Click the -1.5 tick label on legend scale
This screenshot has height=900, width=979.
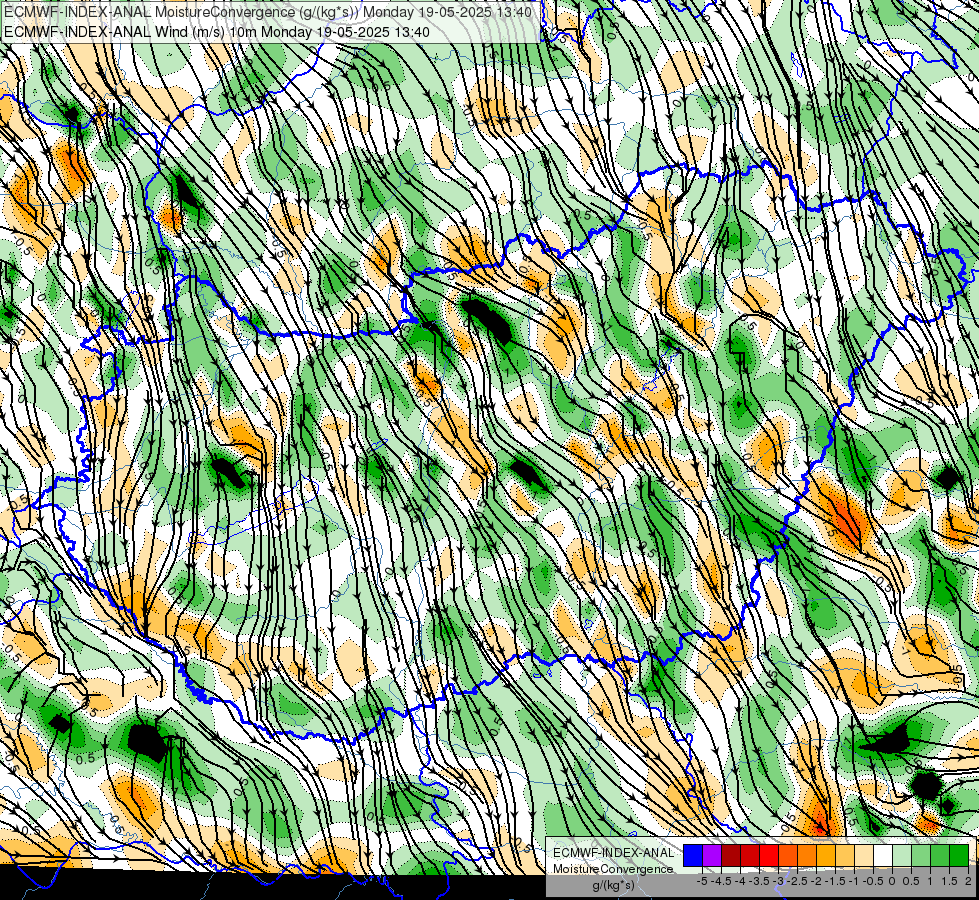click(x=835, y=881)
